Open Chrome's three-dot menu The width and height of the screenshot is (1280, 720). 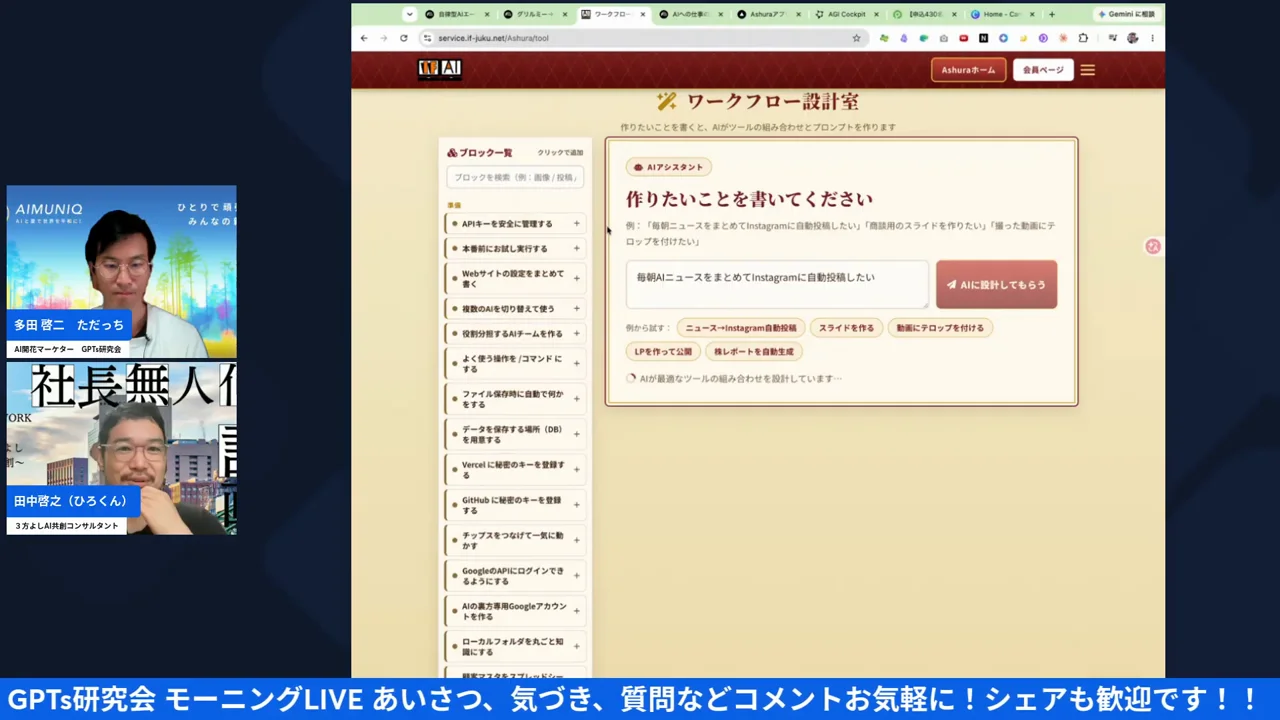tap(1152, 38)
